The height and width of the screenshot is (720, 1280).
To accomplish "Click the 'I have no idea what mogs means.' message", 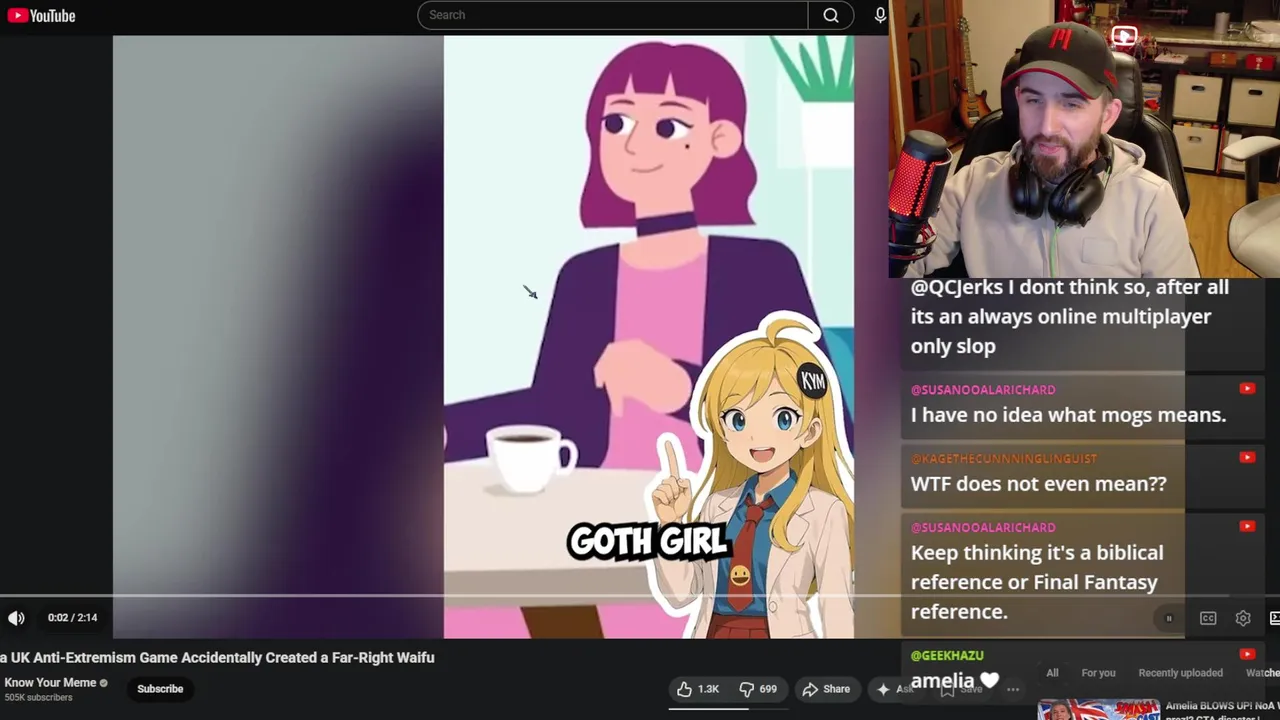I will [x=1068, y=415].
